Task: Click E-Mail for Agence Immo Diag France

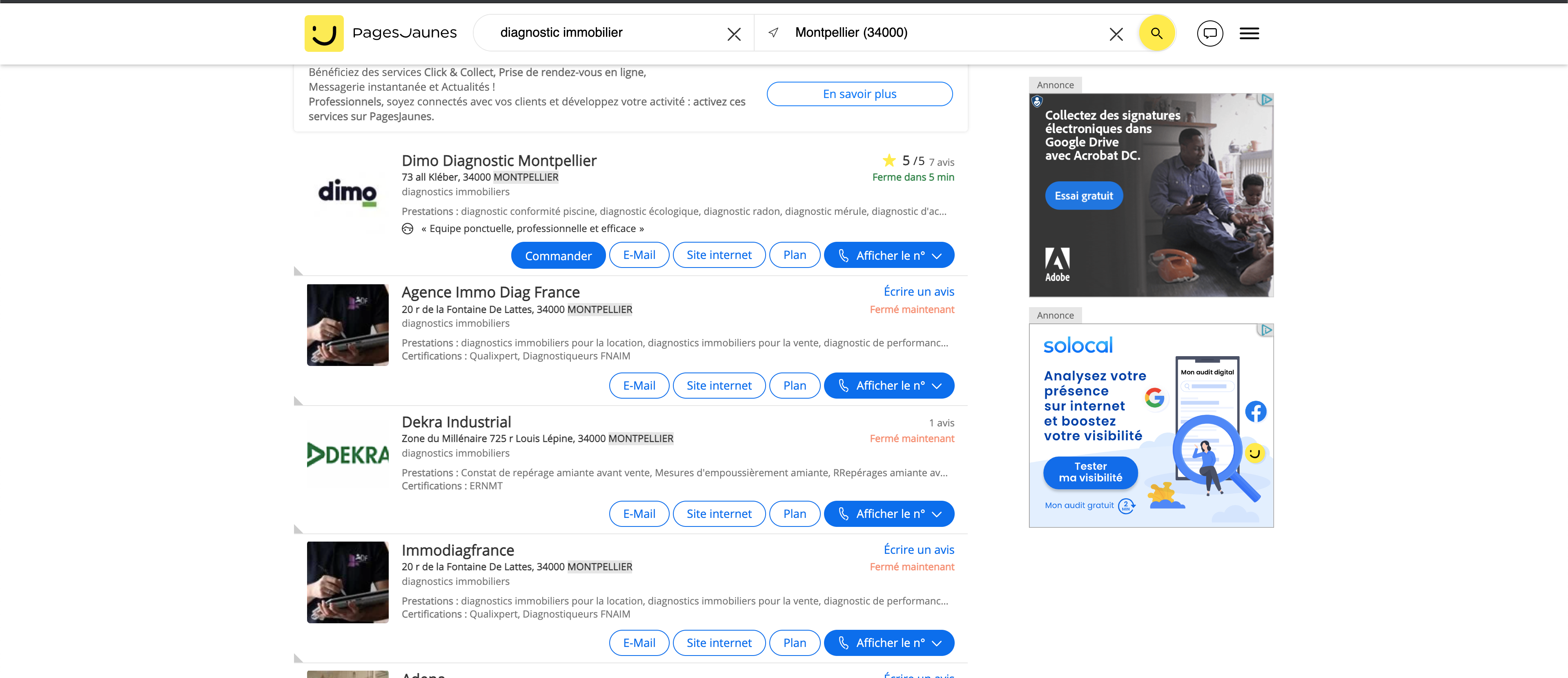Action: (x=639, y=385)
